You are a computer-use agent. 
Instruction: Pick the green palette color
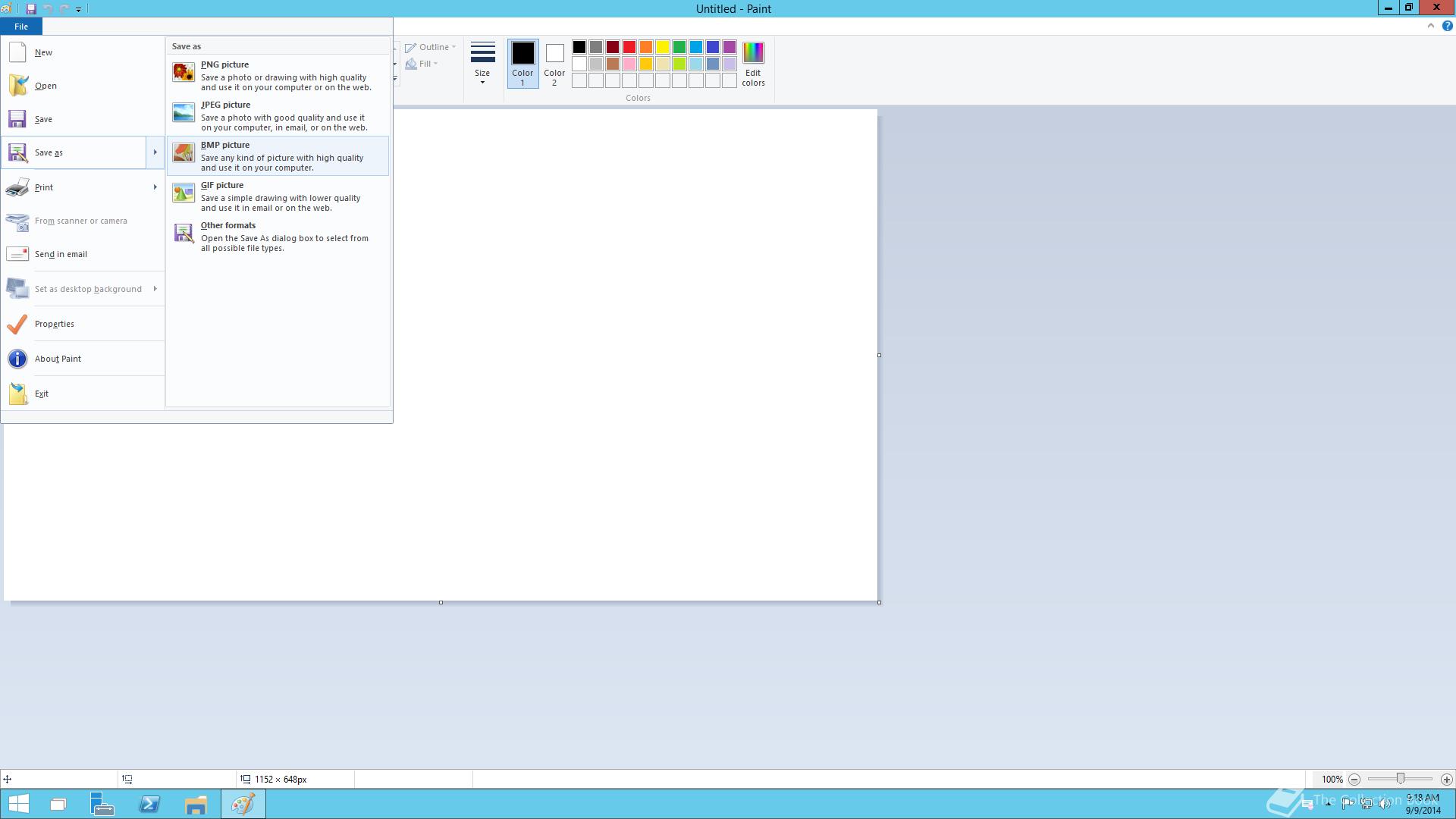point(679,47)
